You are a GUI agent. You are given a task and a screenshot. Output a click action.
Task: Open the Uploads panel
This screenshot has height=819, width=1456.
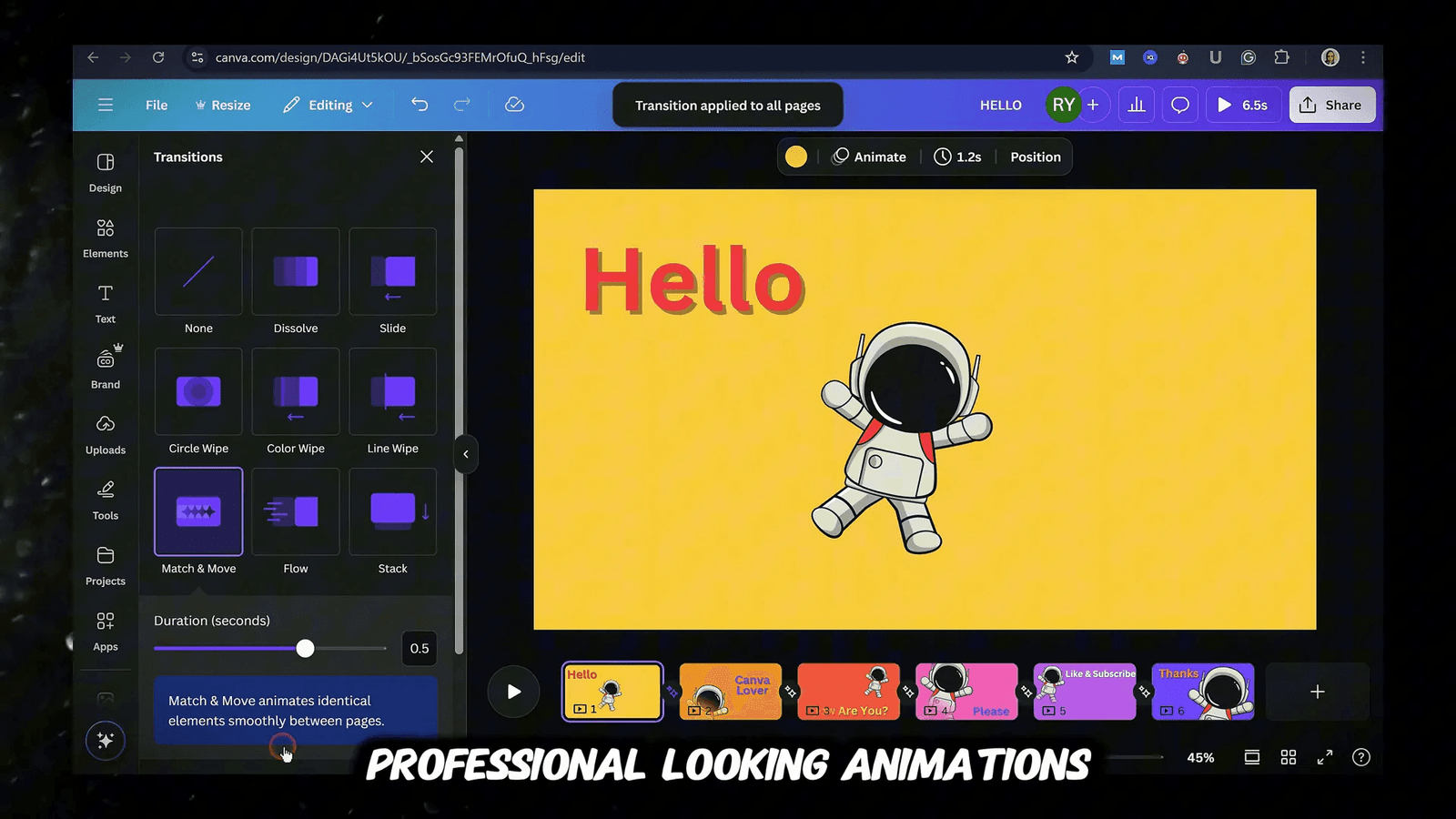(105, 434)
